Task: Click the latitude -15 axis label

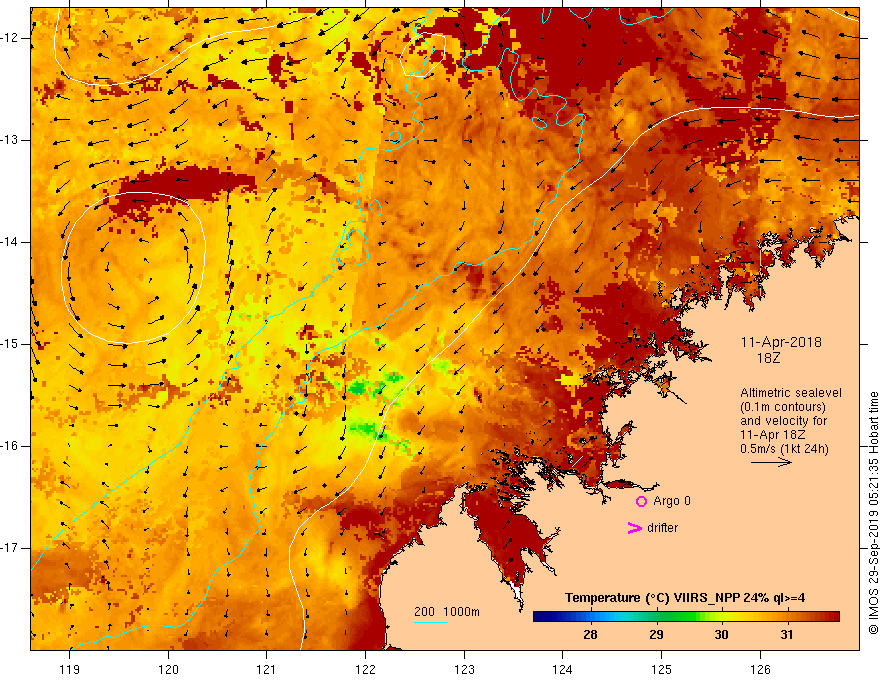Action: (9, 344)
